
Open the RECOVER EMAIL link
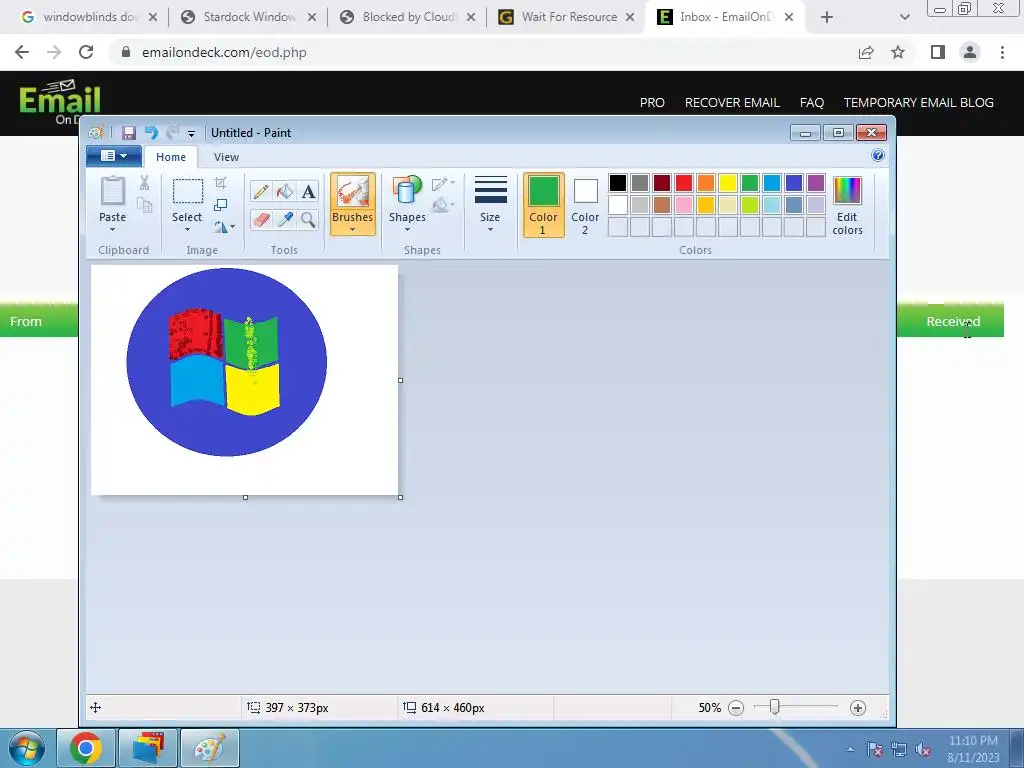point(732,103)
